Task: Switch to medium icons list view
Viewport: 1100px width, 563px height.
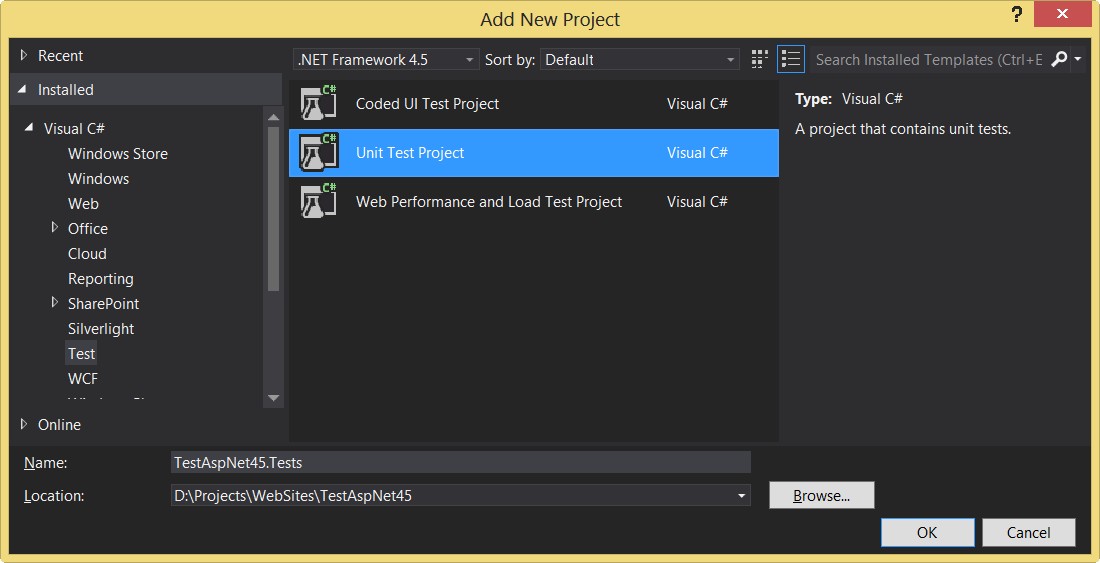Action: pyautogui.click(x=791, y=60)
